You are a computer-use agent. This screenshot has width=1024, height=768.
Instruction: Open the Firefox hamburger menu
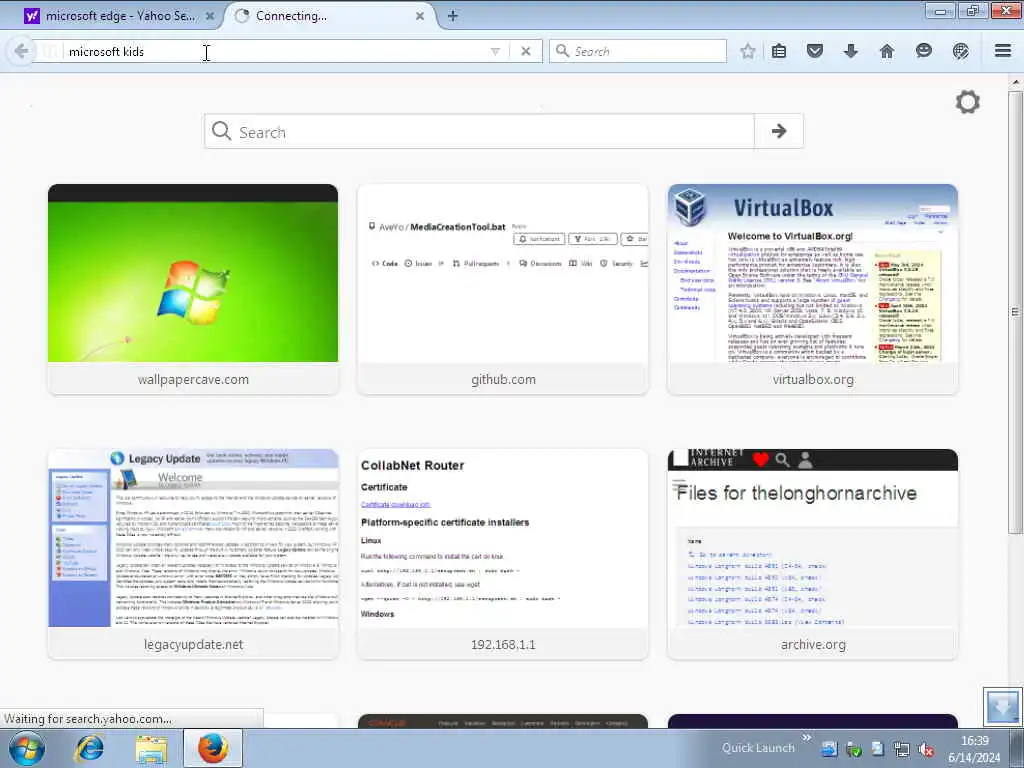pos(1003,51)
